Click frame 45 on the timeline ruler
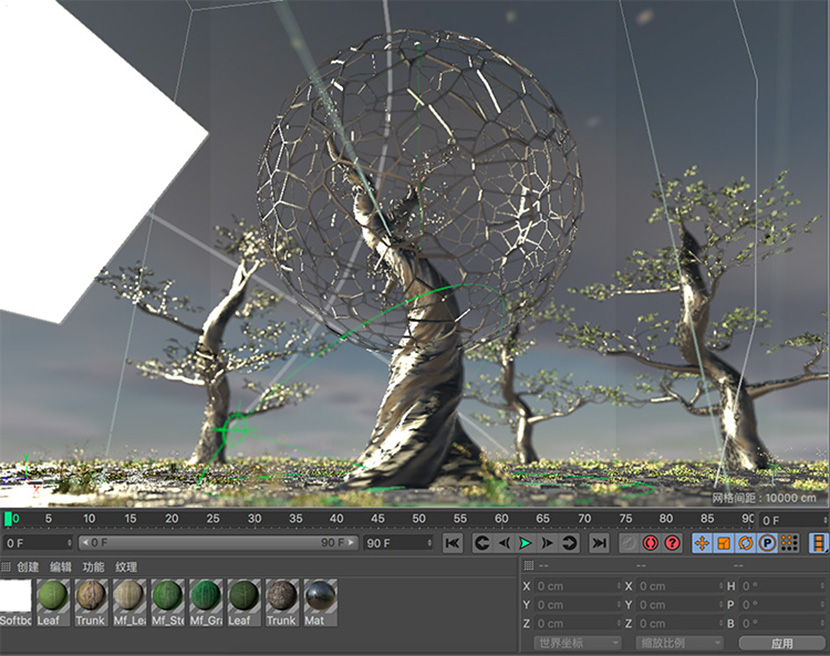Image resolution: width=830 pixels, height=656 pixels. [377, 520]
